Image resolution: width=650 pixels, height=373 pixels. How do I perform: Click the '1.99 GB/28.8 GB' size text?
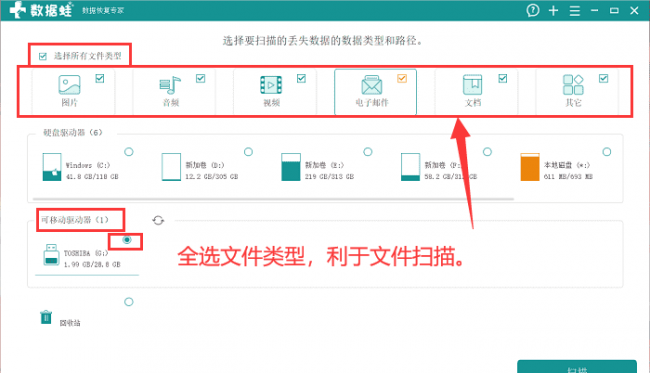click(92, 264)
